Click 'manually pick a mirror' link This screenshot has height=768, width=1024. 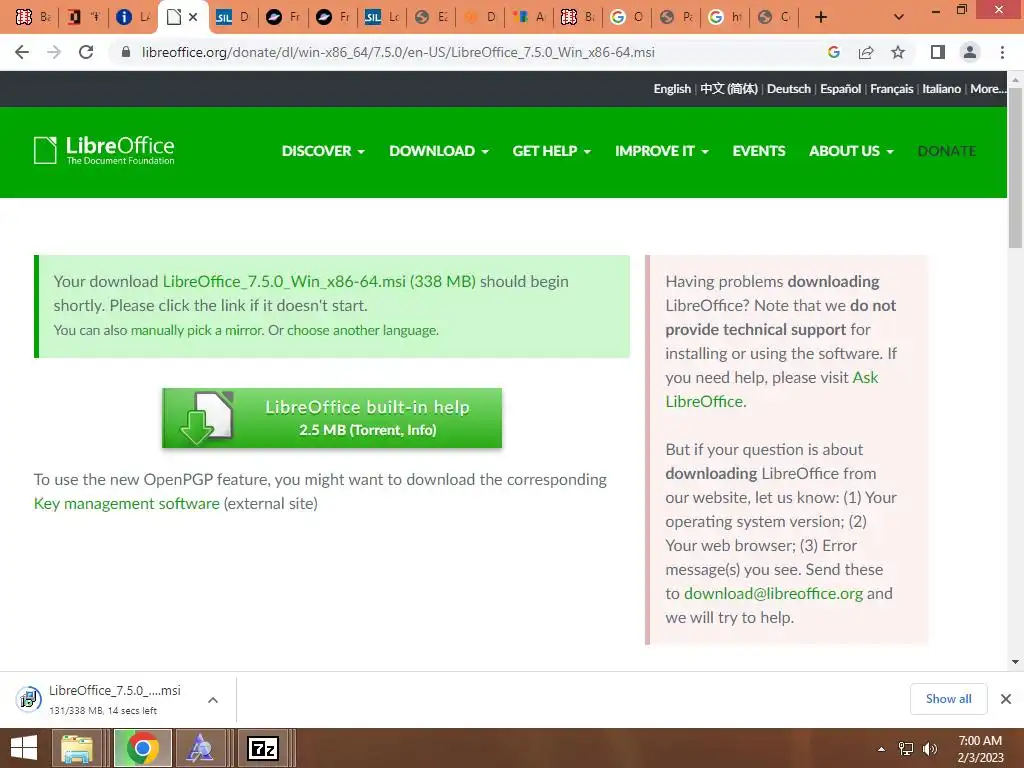tap(195, 330)
